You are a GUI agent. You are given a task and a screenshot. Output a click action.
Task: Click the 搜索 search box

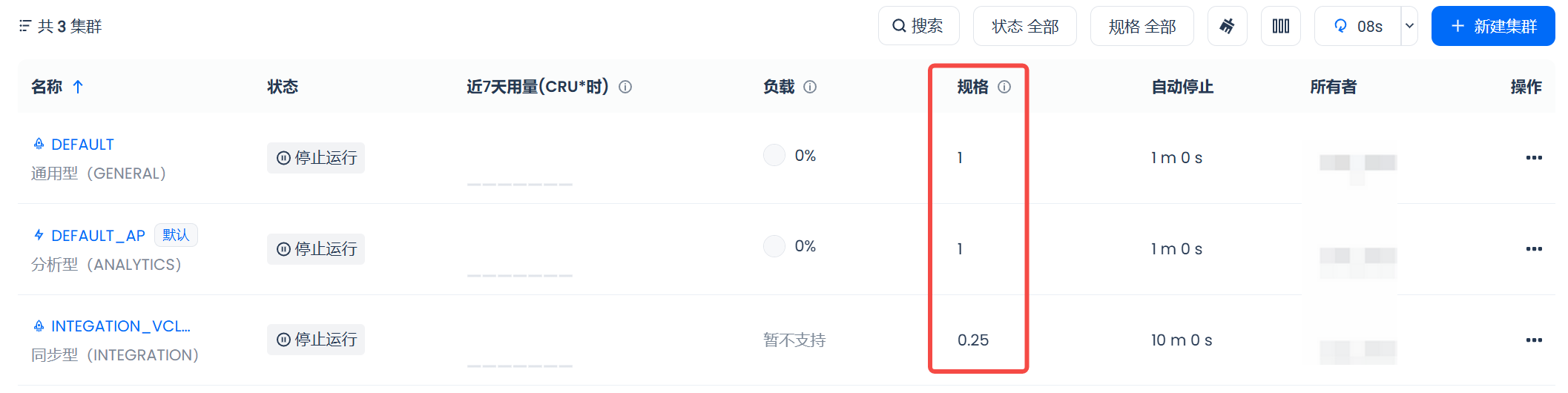point(919,26)
